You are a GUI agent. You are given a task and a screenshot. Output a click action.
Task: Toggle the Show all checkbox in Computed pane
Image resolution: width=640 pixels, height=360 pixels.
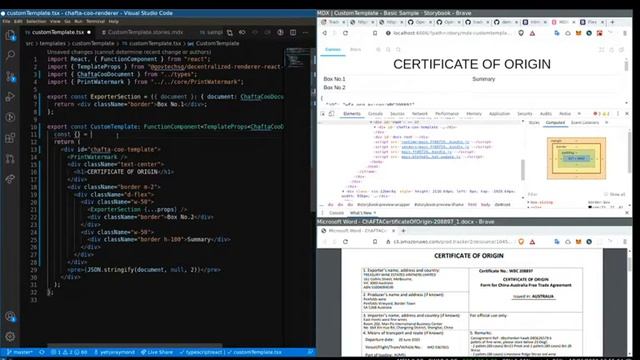[606, 195]
